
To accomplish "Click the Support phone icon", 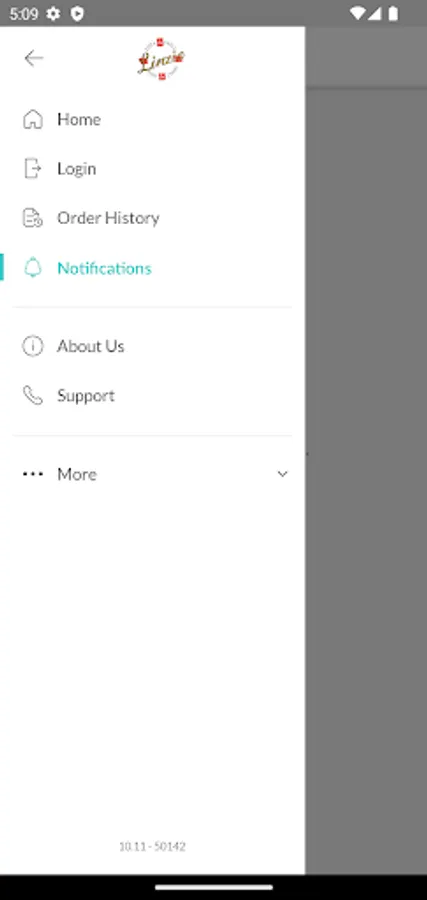I will pos(33,395).
